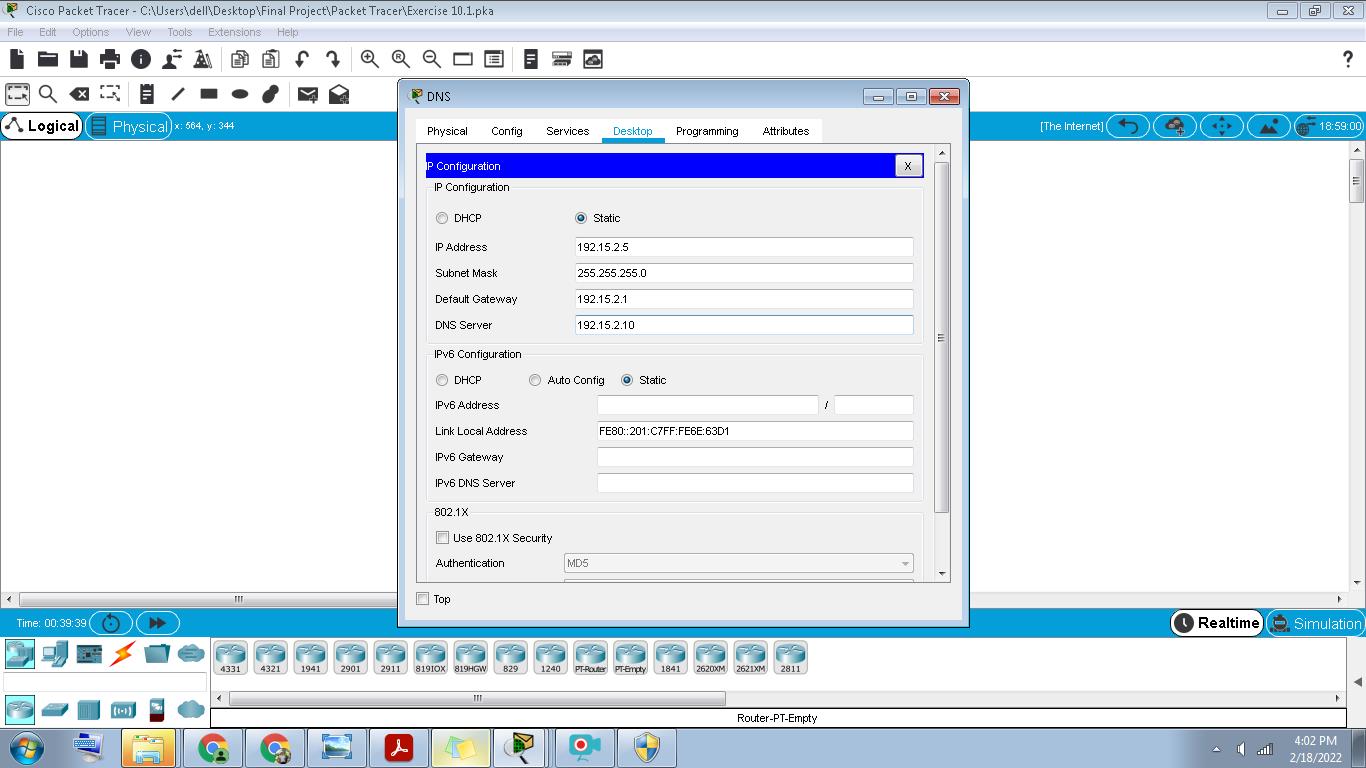The width and height of the screenshot is (1366, 768).
Task: Click the Print toolbar icon
Action: click(x=109, y=59)
